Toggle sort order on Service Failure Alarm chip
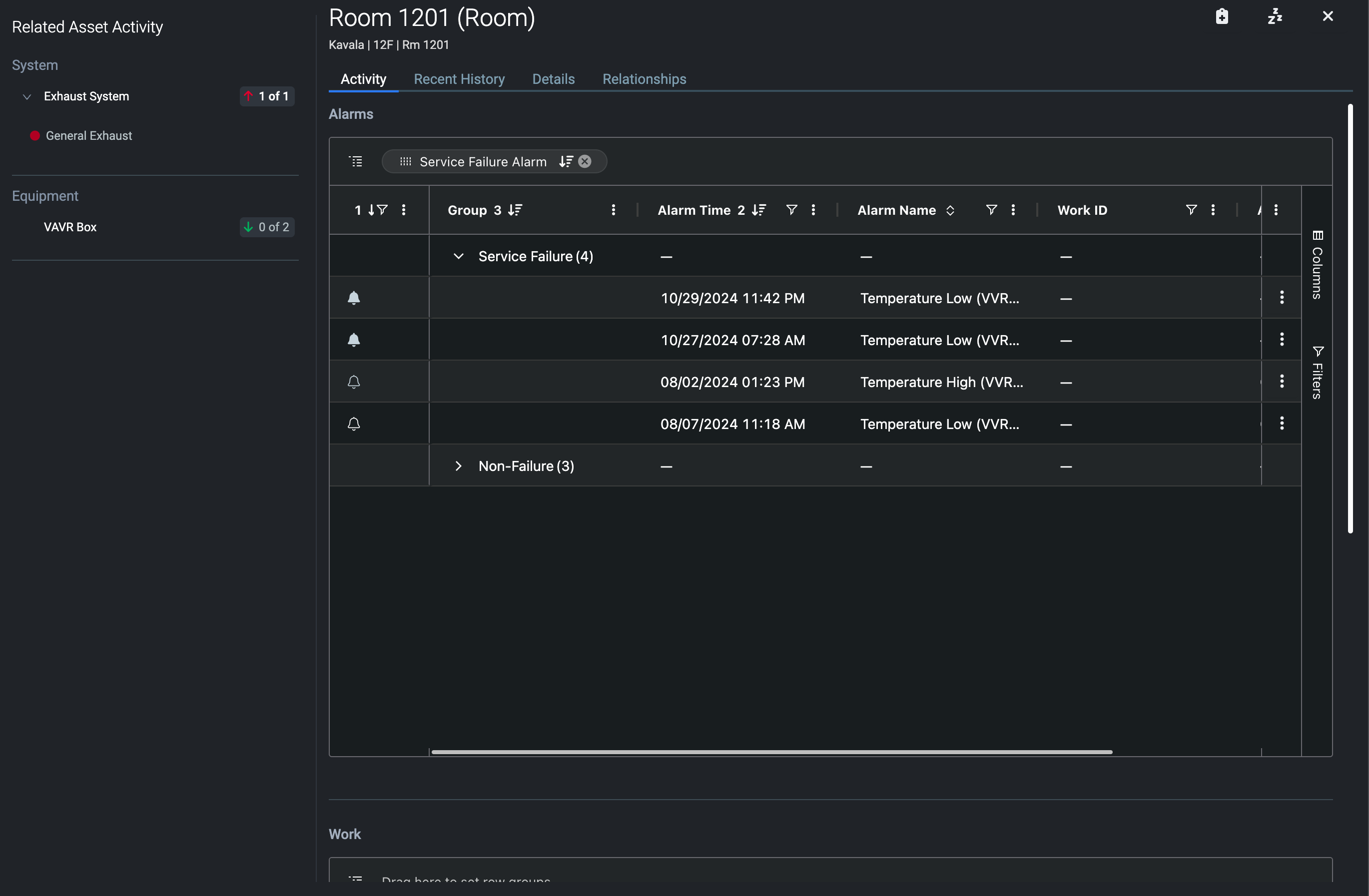 point(566,162)
